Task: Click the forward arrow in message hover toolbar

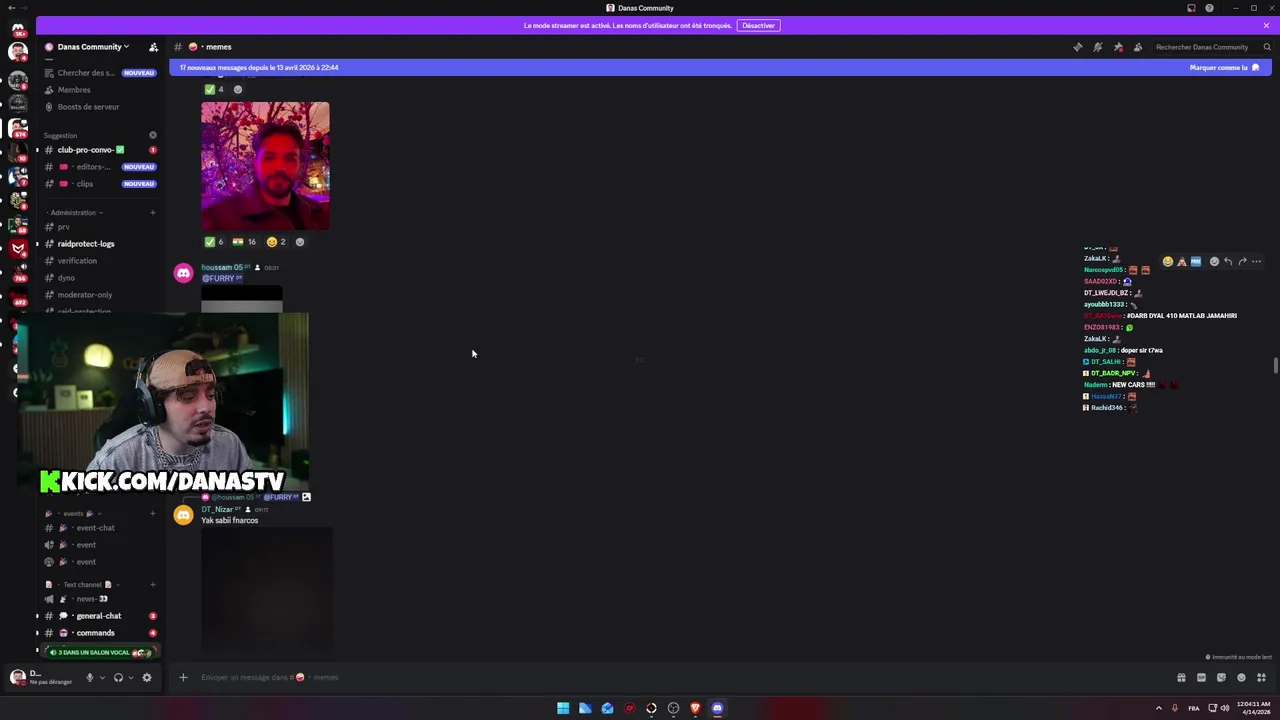Action: coord(1242,262)
